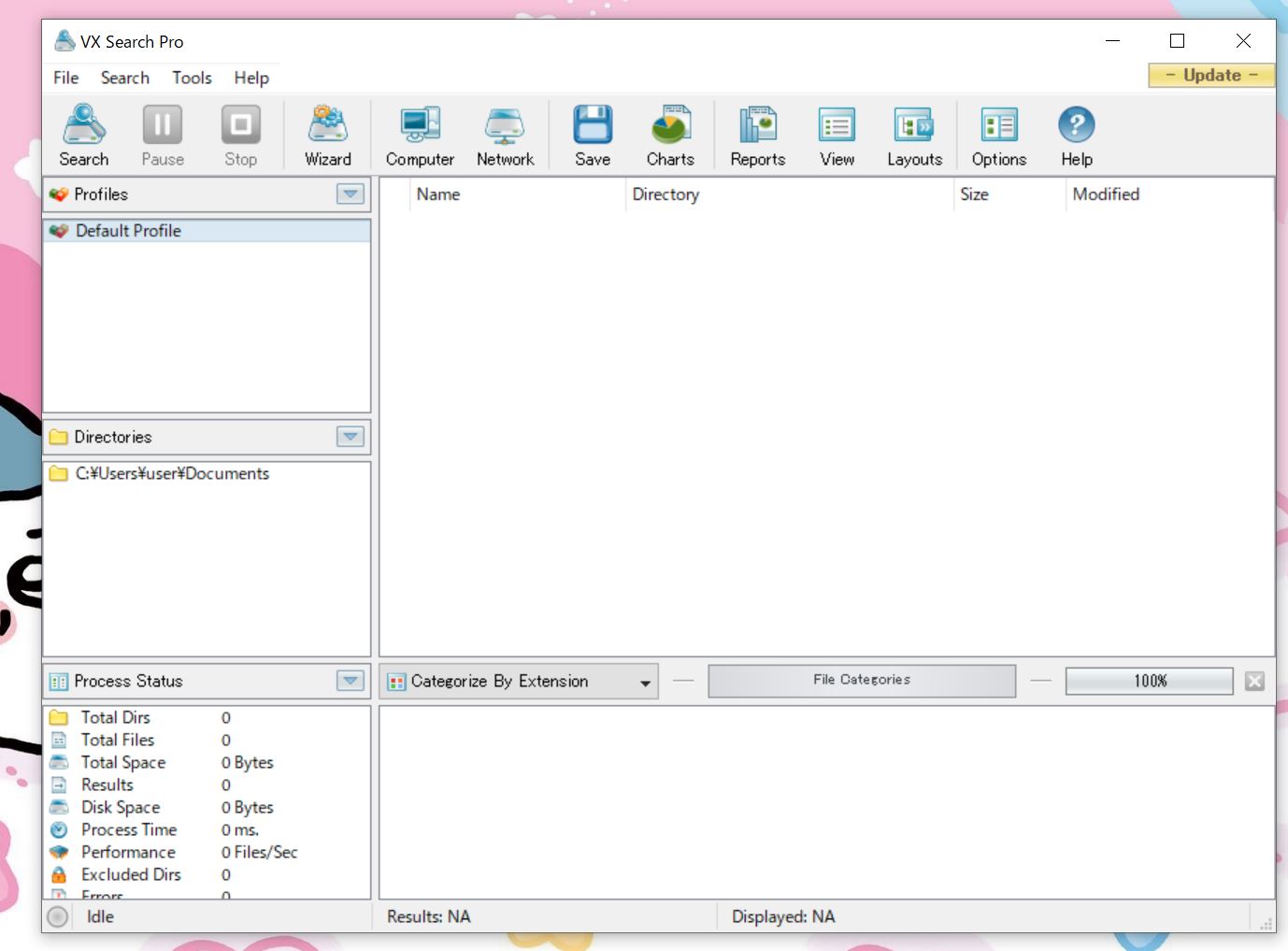
Task: Open the Help menu
Action: [251, 78]
